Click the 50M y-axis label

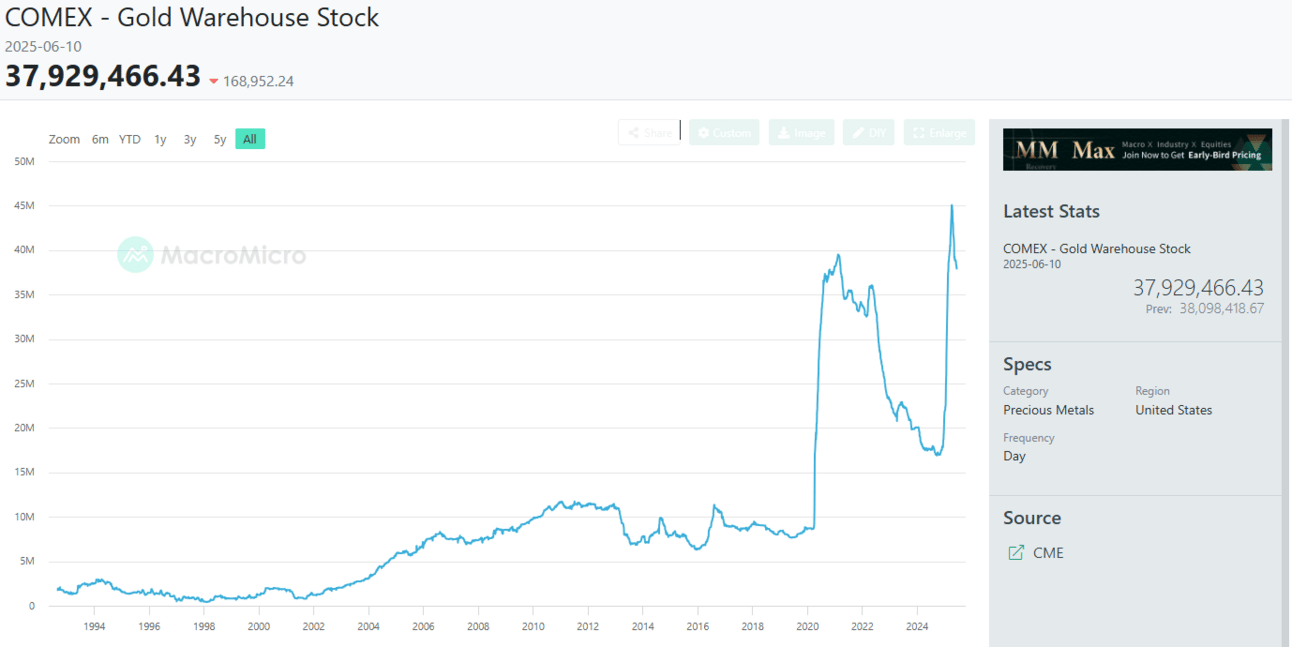[x=25, y=161]
